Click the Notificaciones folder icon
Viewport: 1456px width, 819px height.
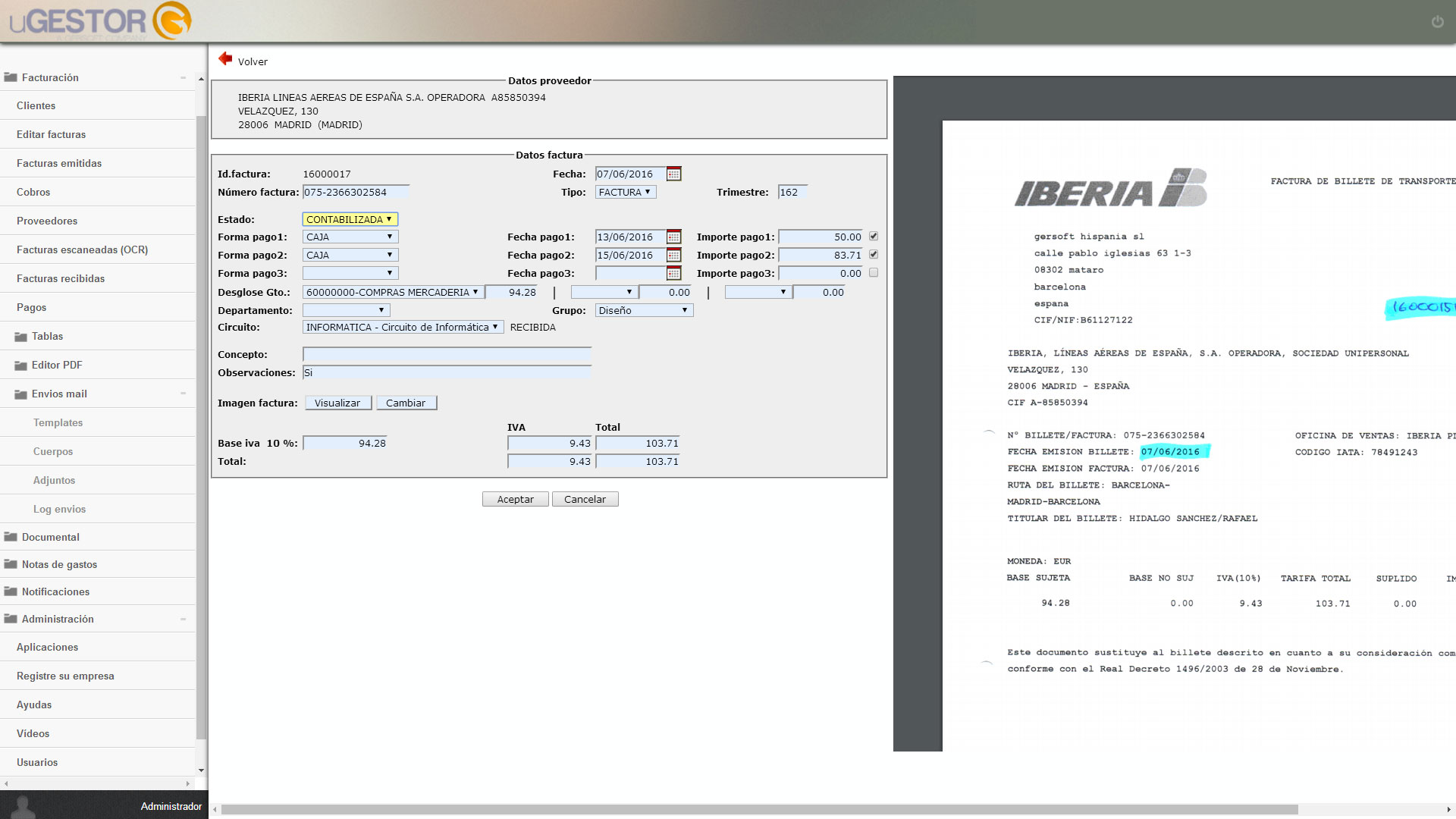point(11,591)
